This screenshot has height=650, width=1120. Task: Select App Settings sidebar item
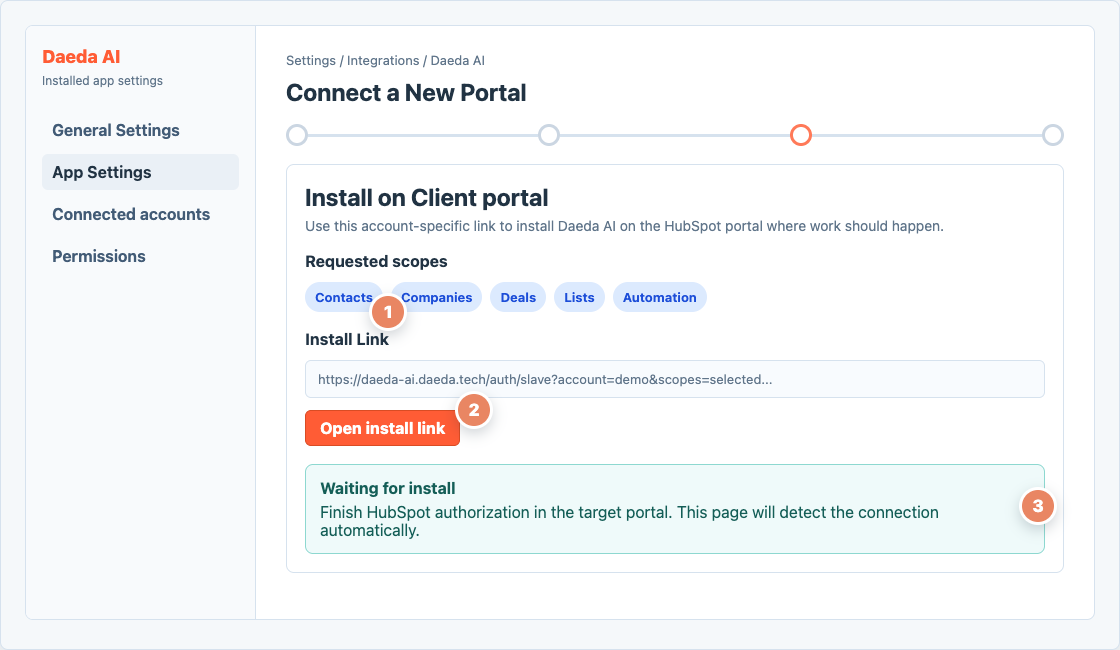pyautogui.click(x=140, y=172)
